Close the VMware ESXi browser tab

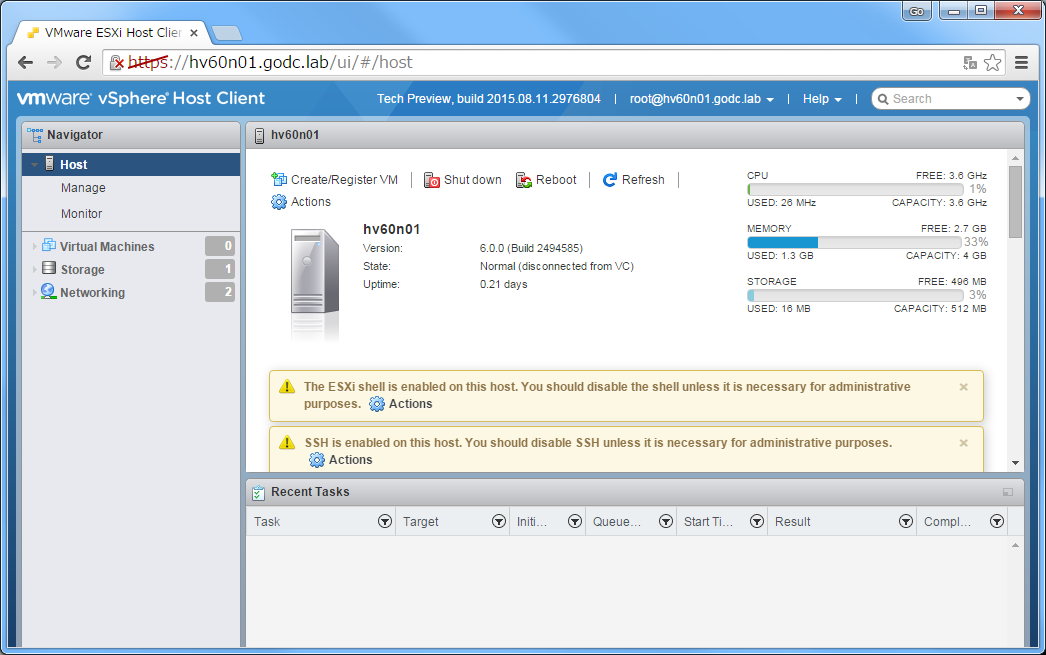coord(194,33)
